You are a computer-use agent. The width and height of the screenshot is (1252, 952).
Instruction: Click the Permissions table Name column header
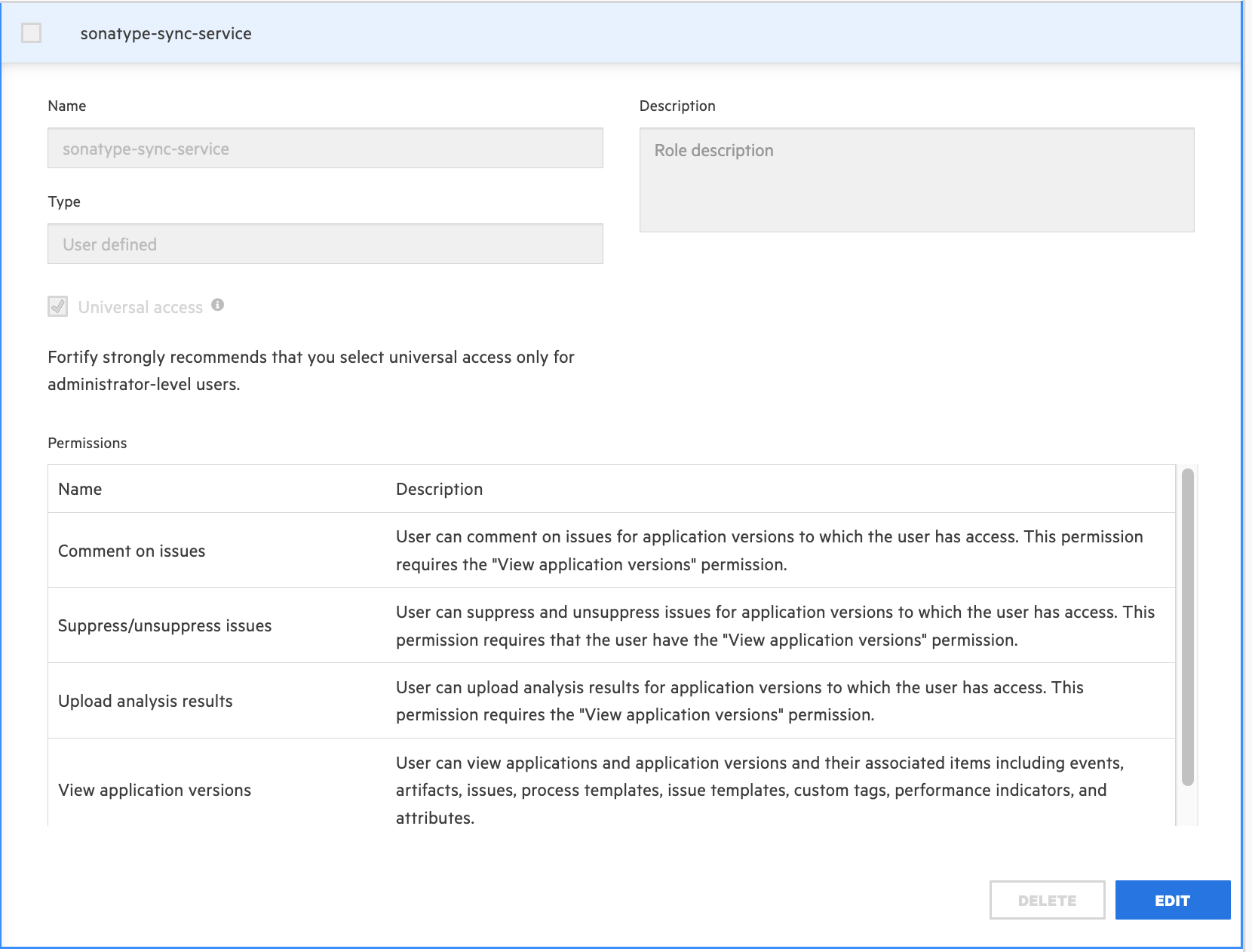(x=80, y=489)
